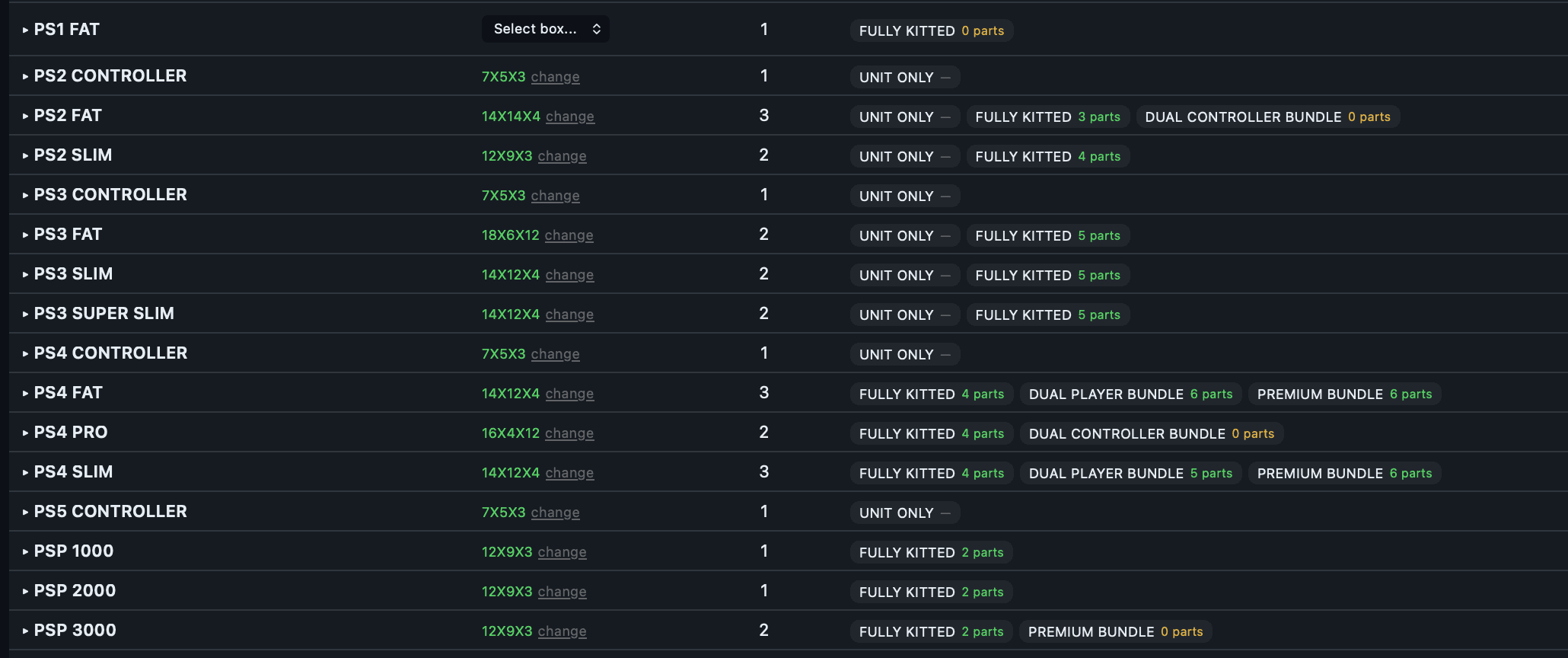Select the PS4 PRO row name

tap(71, 433)
